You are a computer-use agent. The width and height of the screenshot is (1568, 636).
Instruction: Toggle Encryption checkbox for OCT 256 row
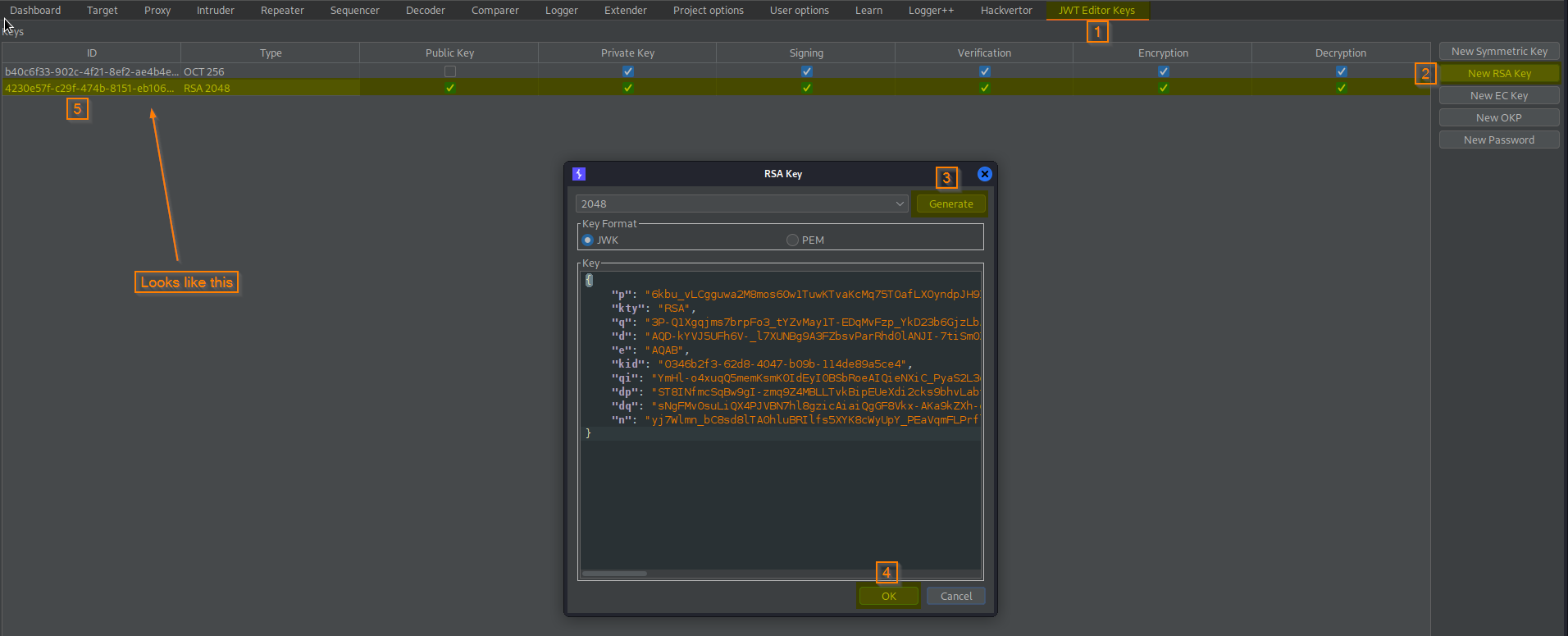[1164, 71]
